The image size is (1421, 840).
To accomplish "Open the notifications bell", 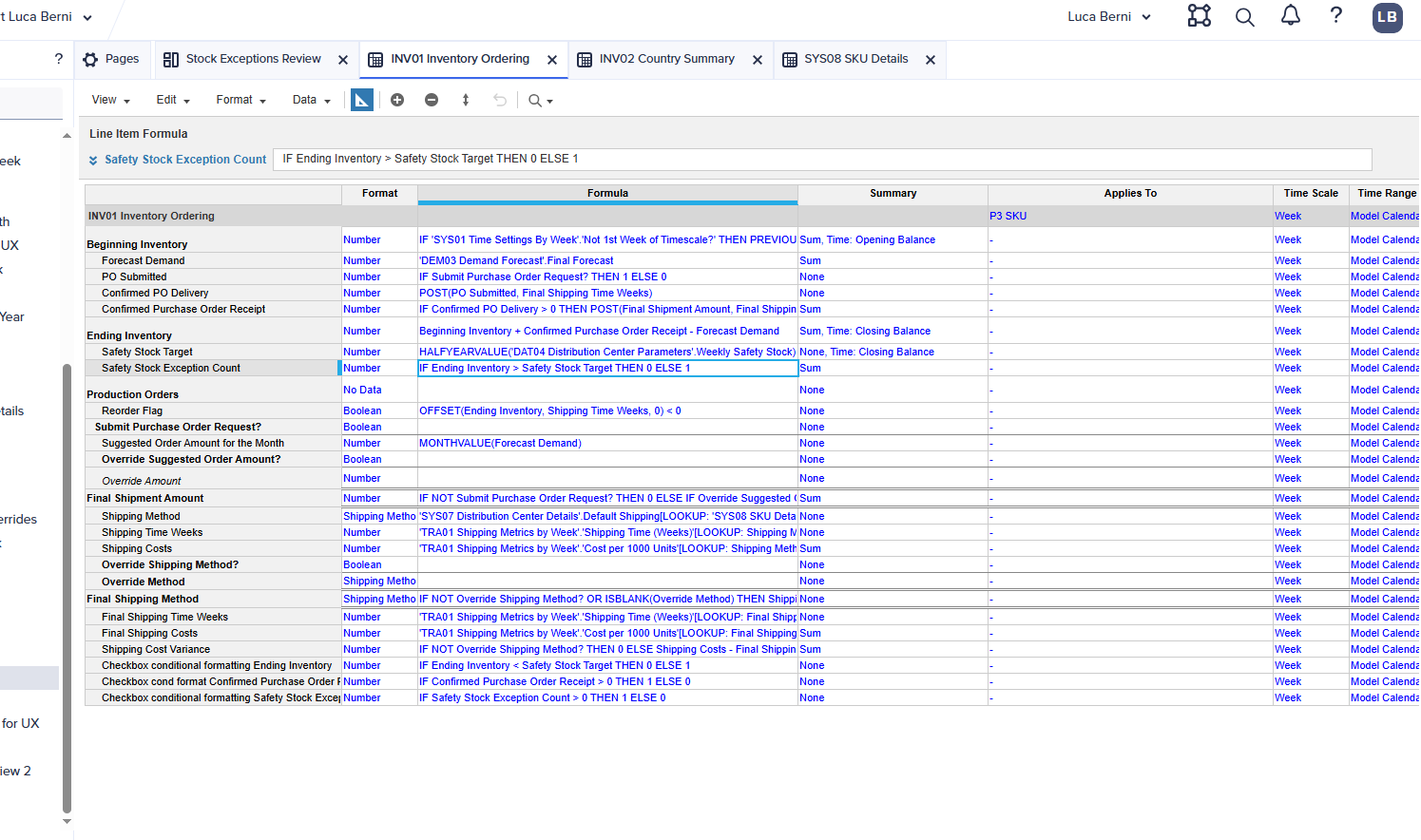I will click(x=1291, y=16).
